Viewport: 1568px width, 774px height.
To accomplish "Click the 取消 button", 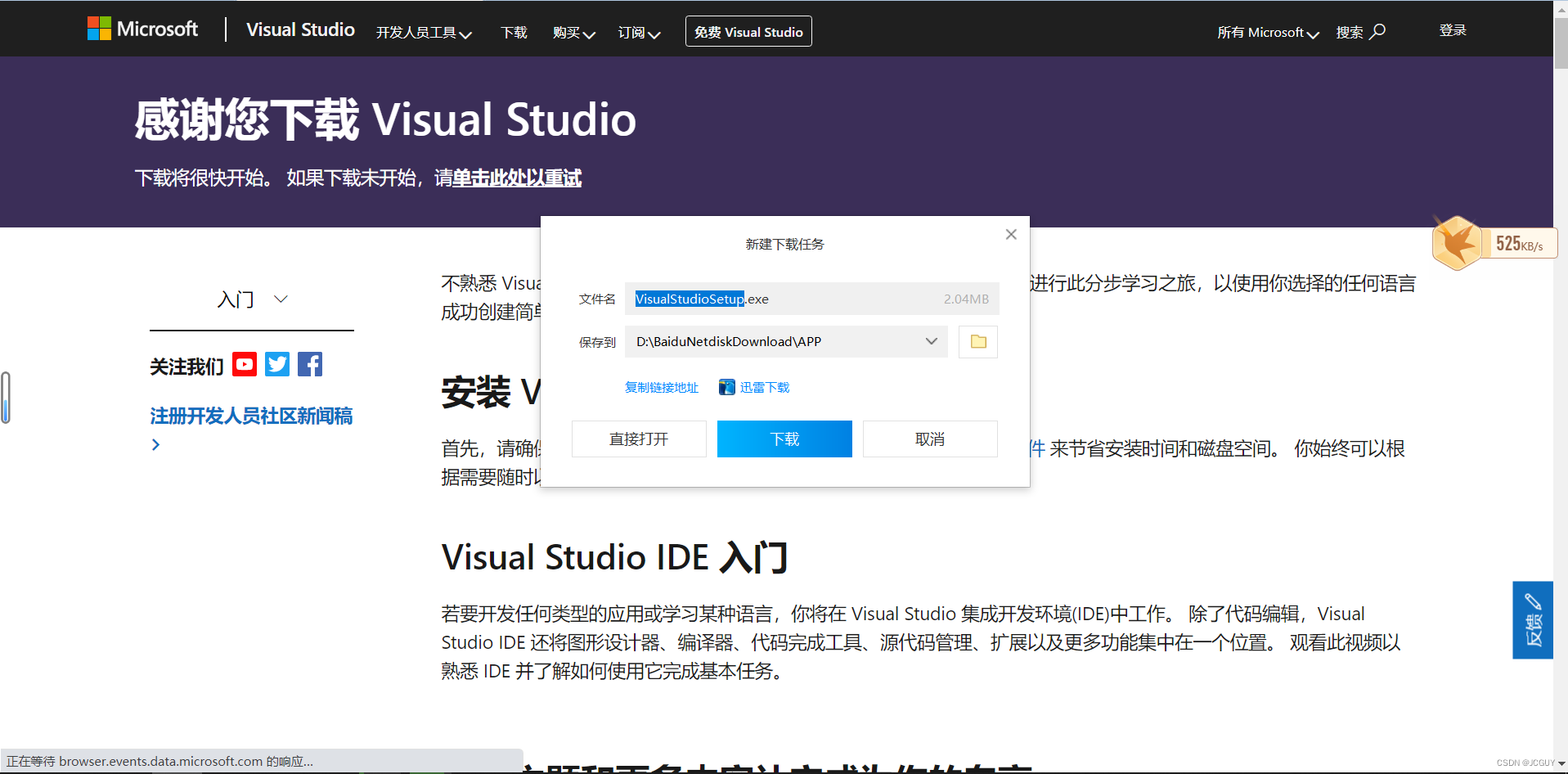I will point(930,439).
